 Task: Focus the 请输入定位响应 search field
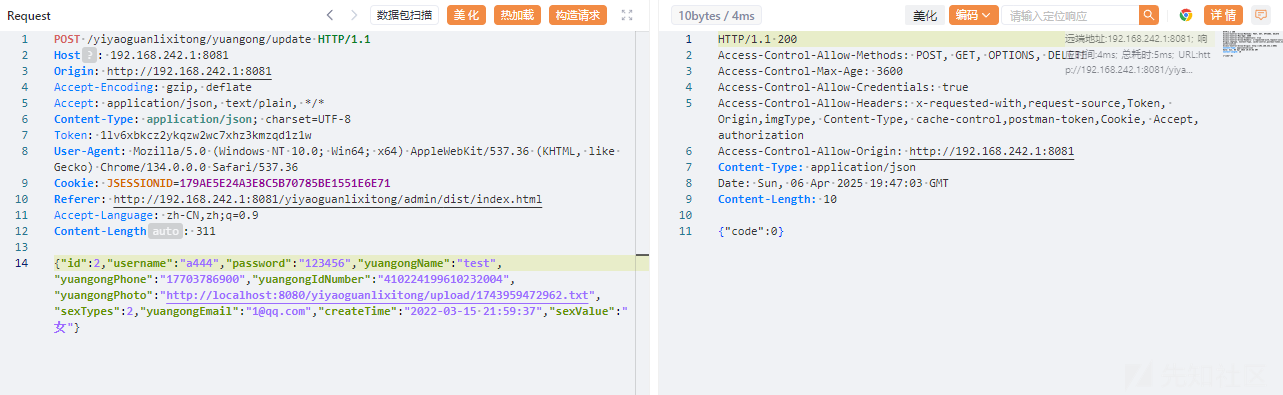coord(1071,15)
